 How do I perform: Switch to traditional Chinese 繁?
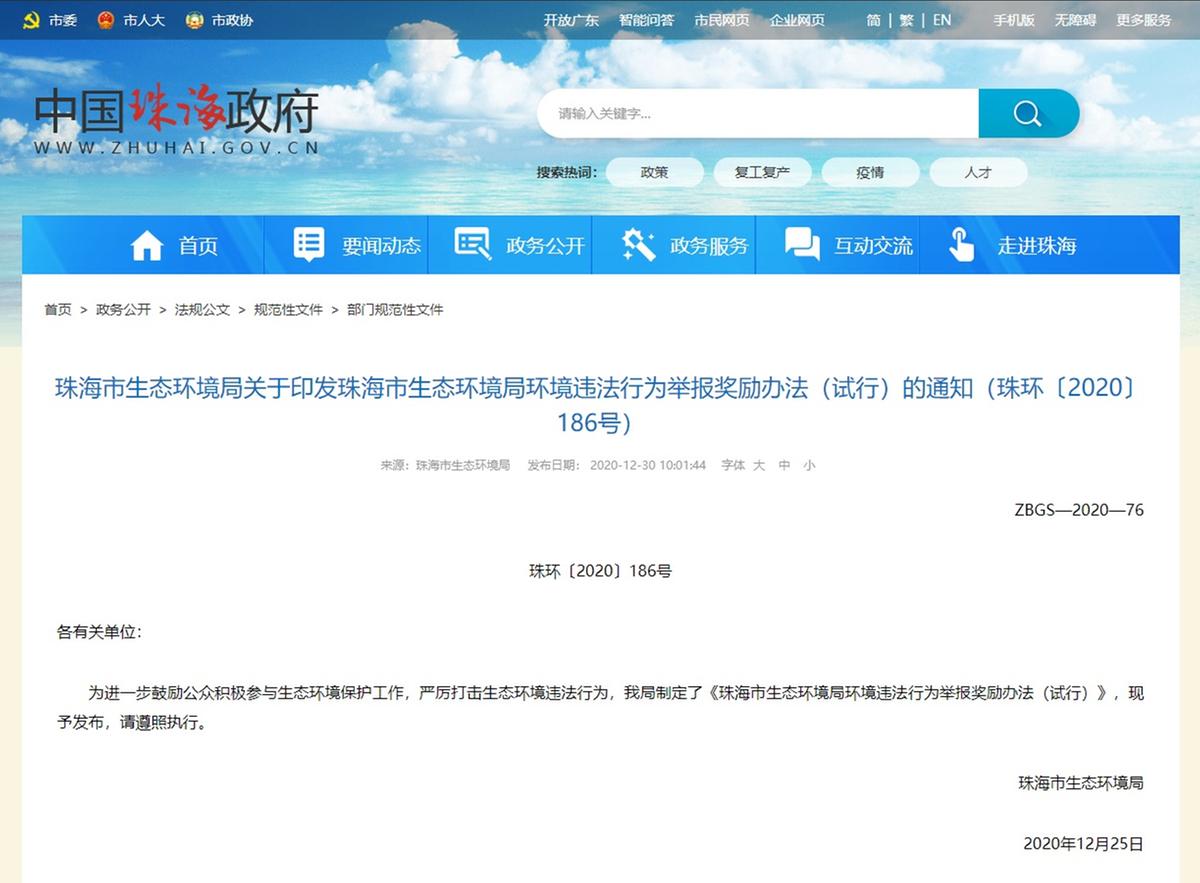click(x=906, y=20)
